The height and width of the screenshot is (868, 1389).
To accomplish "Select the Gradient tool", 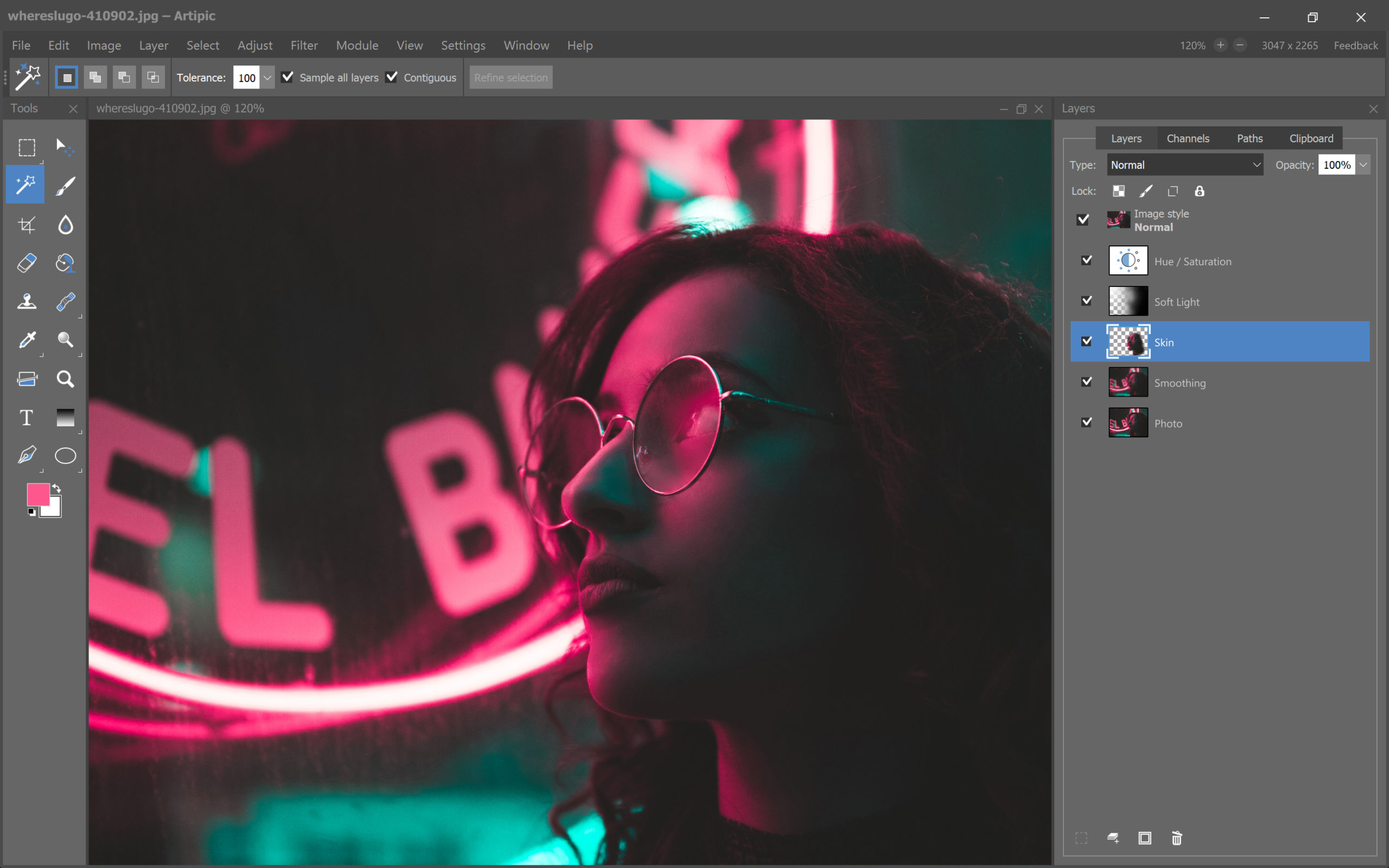I will 66,417.
